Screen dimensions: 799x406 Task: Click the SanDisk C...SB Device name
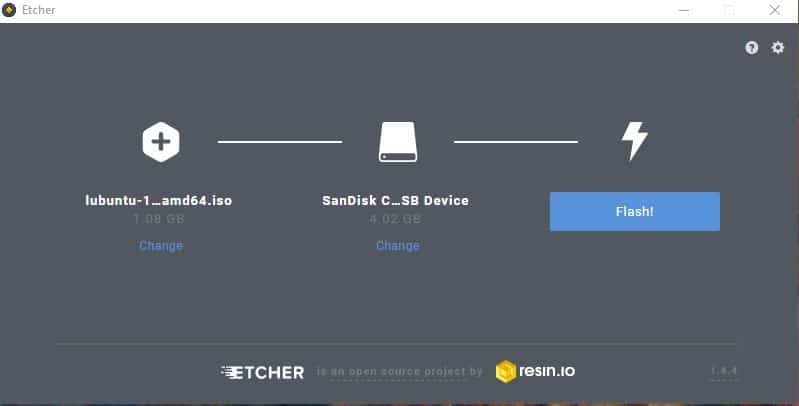click(x=395, y=200)
